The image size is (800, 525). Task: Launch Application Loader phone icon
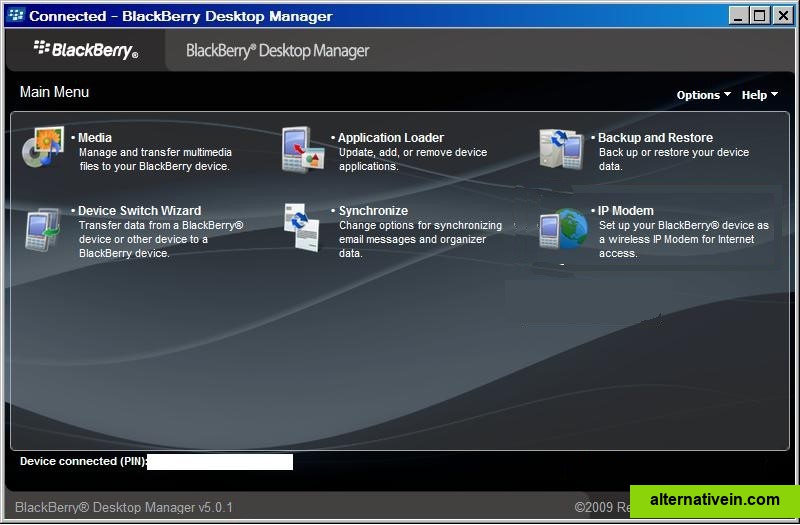point(303,149)
